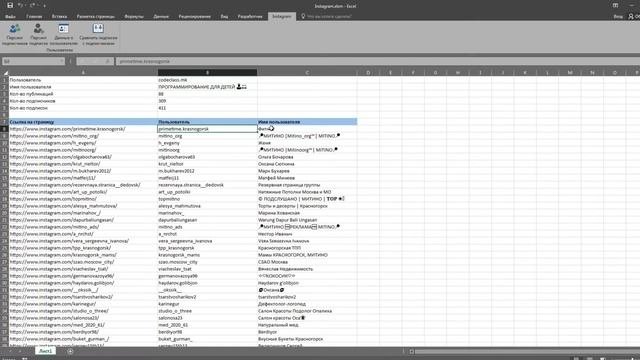Click the Ссылка на страницу header cell

coord(83,122)
